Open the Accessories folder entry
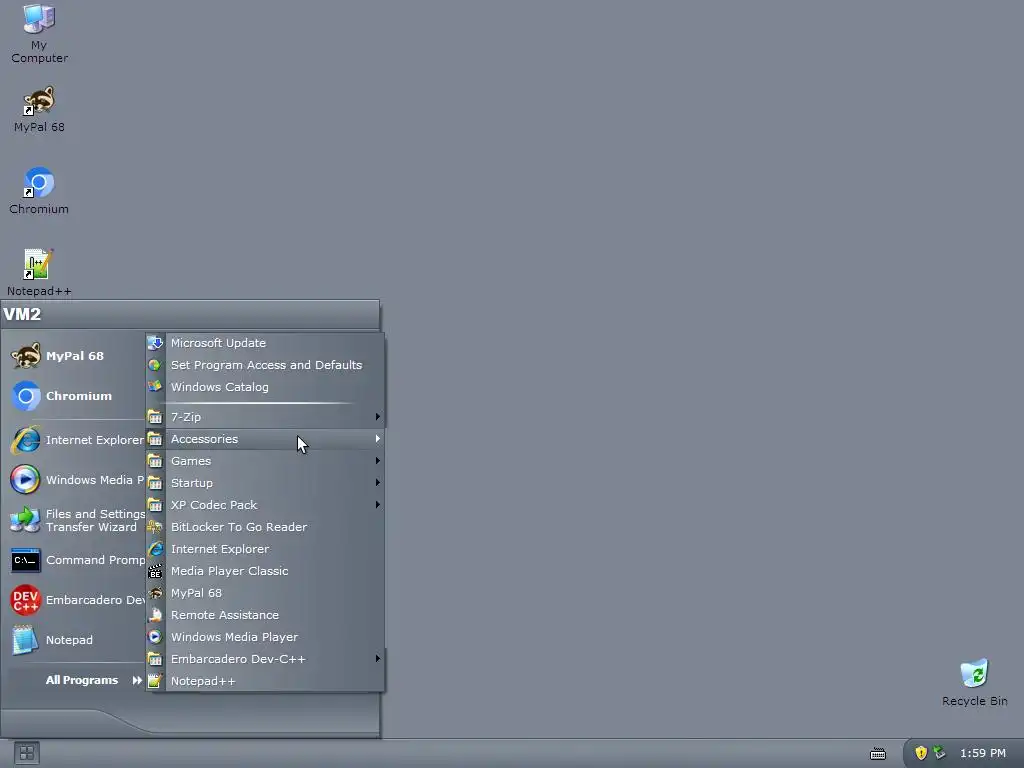1024x768 pixels. coord(264,439)
